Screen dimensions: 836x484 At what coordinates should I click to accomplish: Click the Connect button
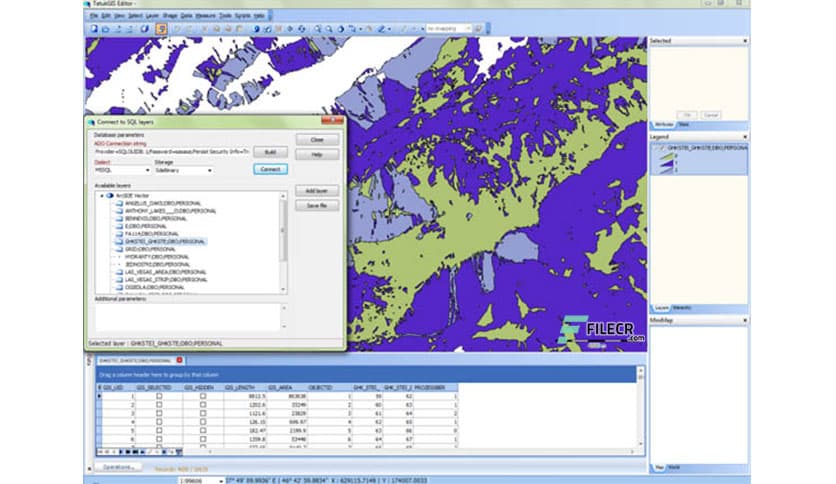point(270,169)
